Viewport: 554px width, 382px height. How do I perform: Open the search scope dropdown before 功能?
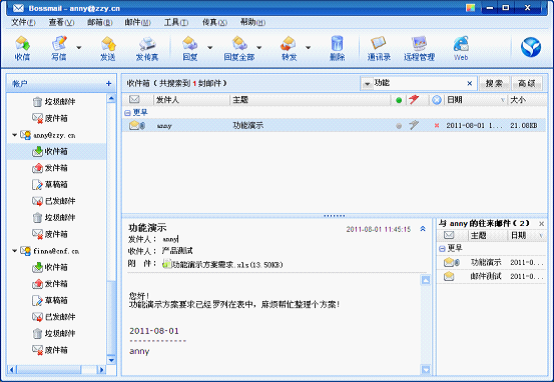click(x=367, y=84)
